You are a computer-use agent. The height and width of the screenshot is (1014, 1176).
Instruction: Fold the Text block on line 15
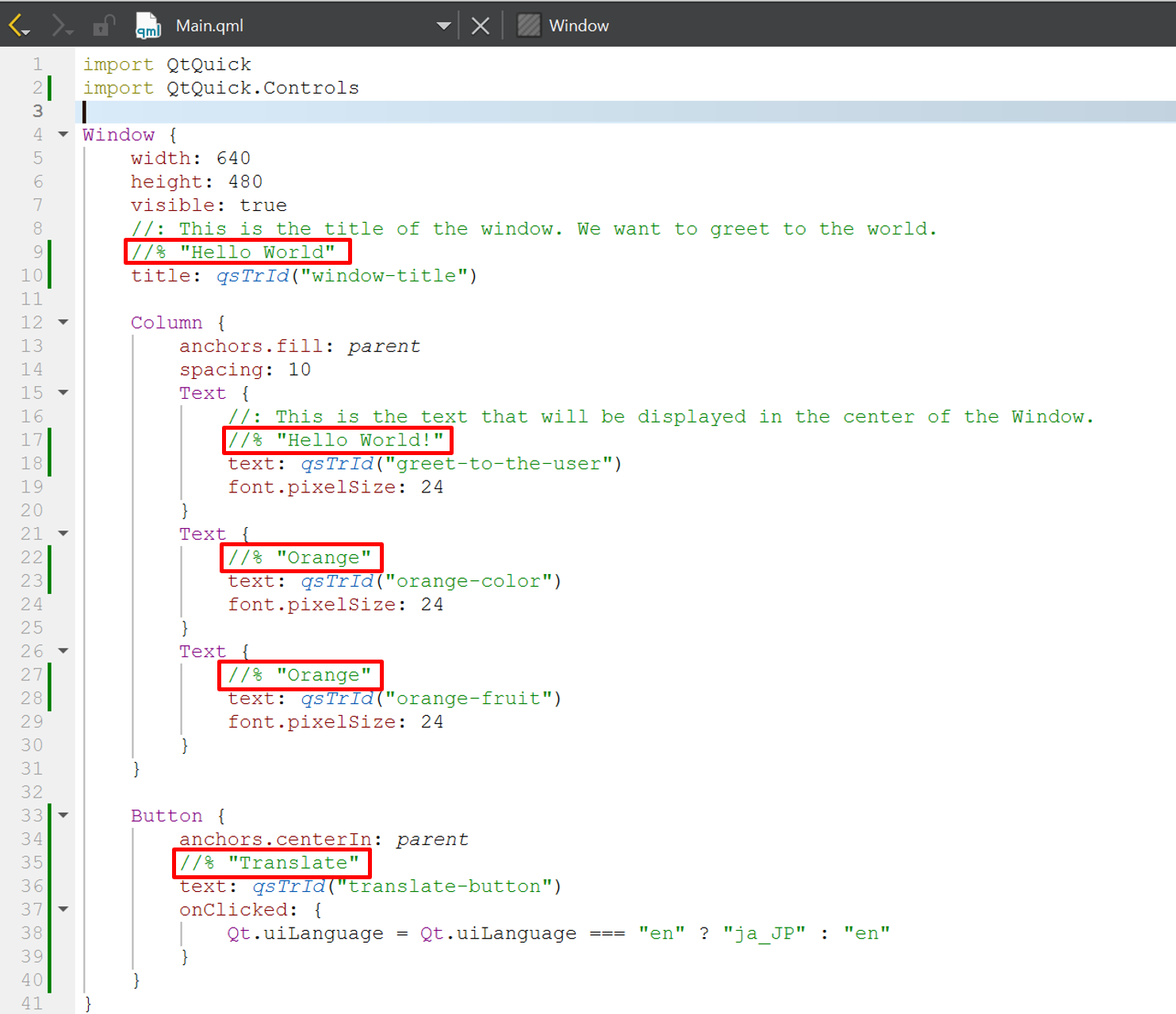click(63, 393)
